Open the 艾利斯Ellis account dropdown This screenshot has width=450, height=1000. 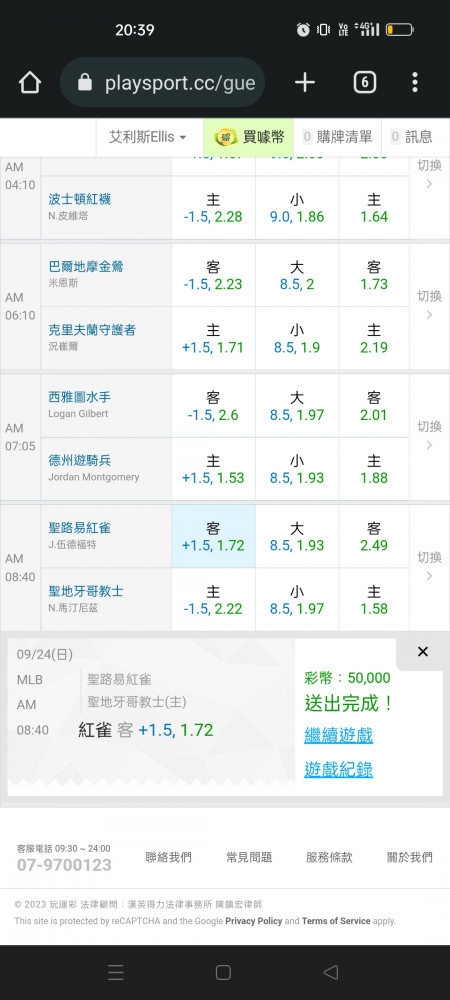147,136
